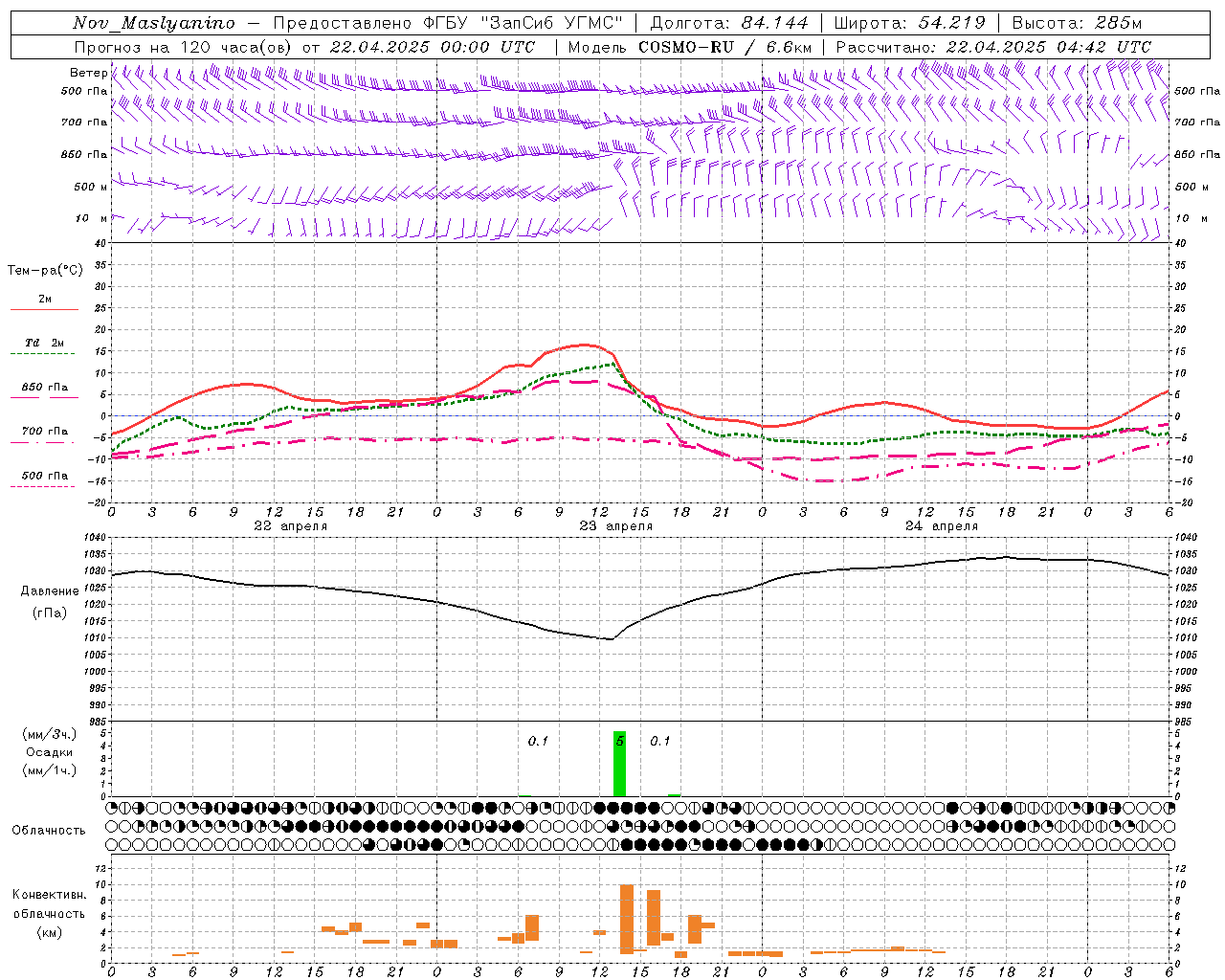This screenshot has width=1225, height=980.
Task: Click the Ветер wind panel label
Action: [x=88, y=73]
